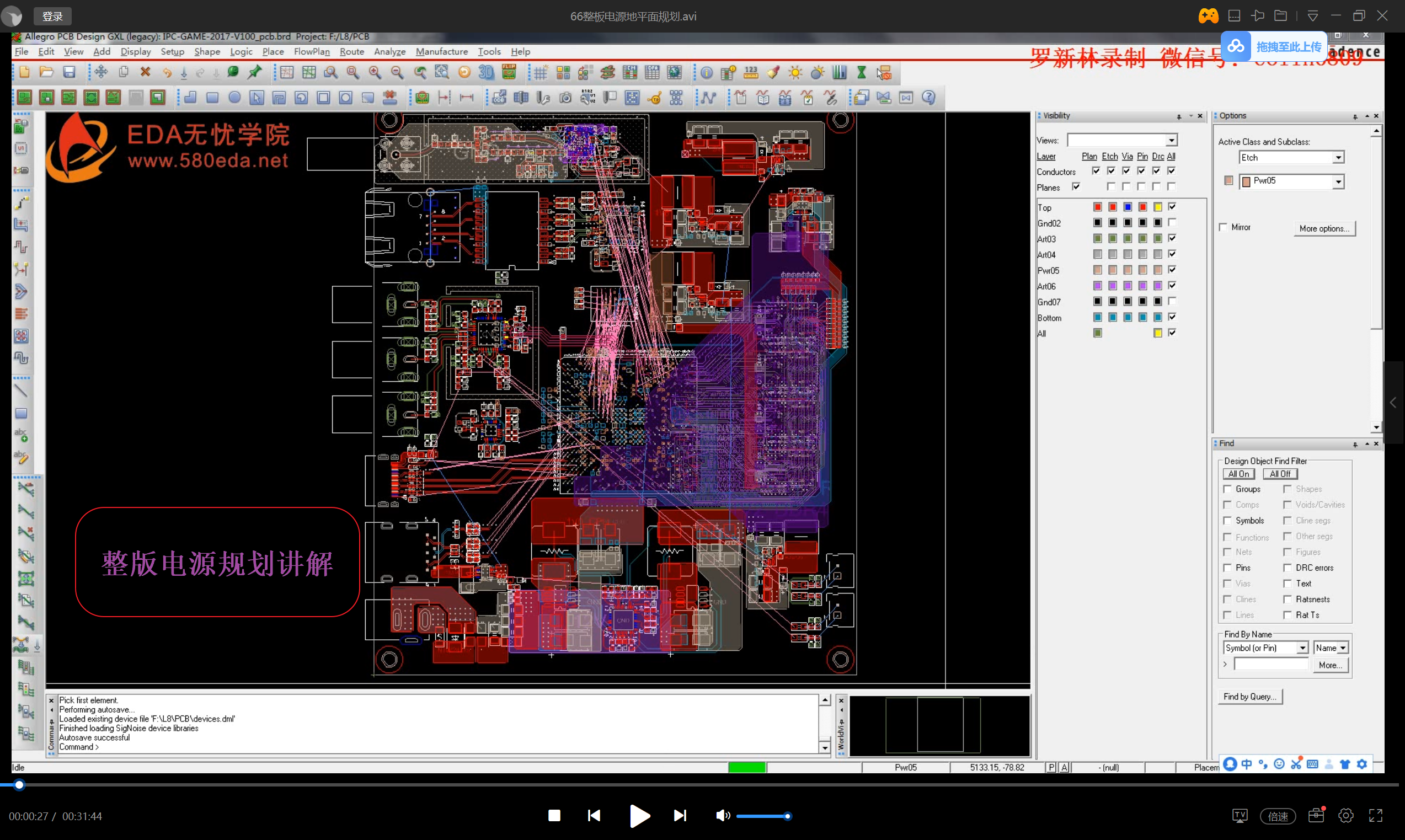Click the Zoom Out magnifier icon

pyautogui.click(x=397, y=72)
